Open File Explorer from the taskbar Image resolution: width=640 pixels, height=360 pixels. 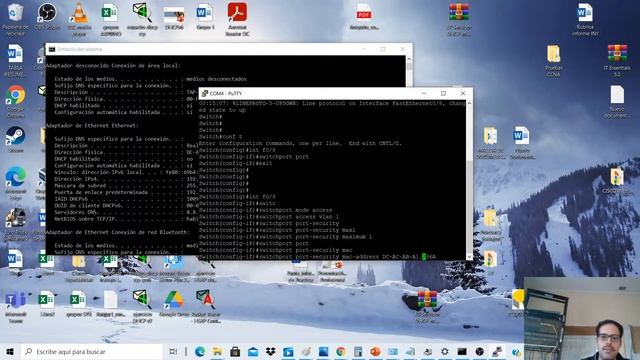point(217,351)
